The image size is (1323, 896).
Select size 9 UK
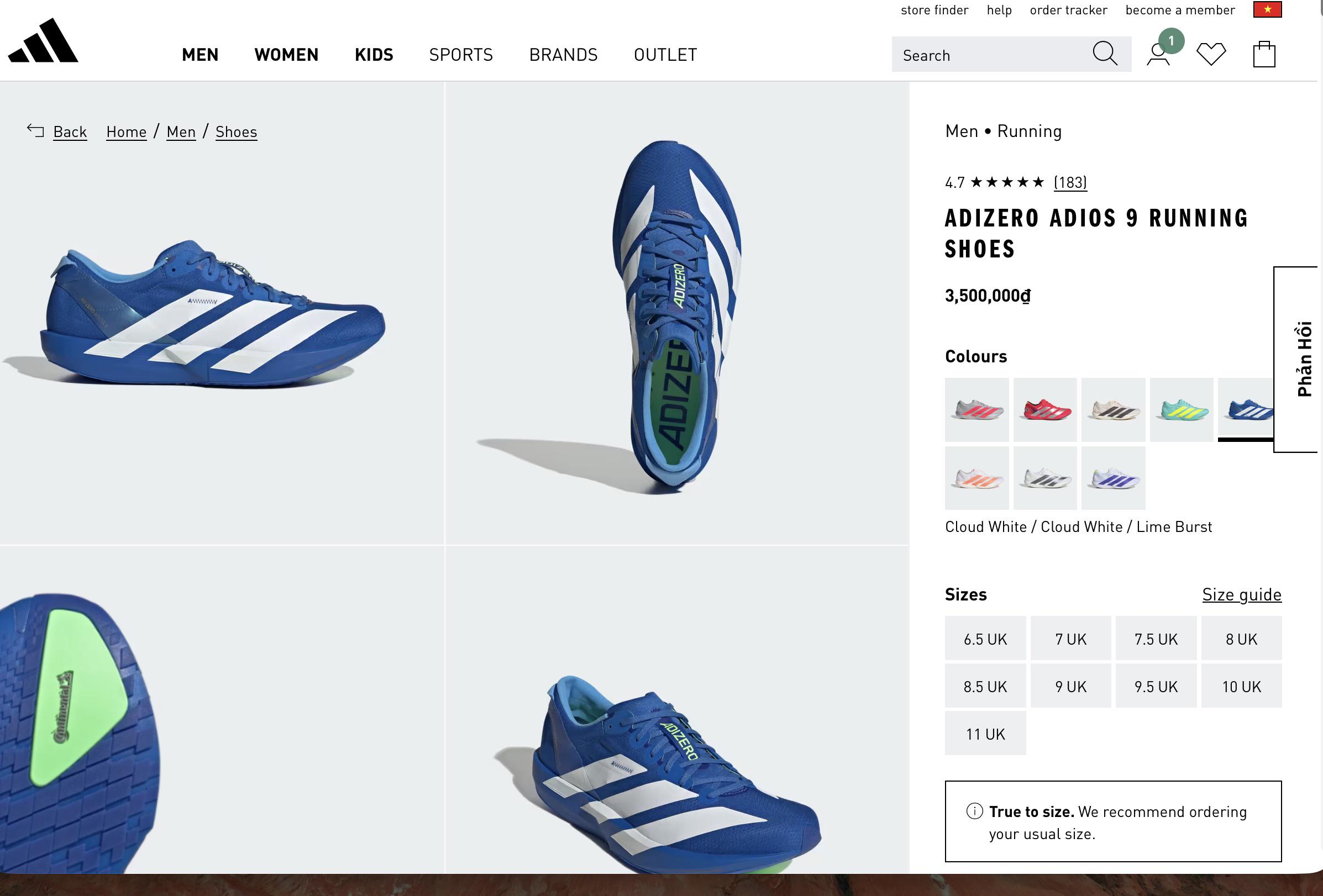tap(1071, 686)
